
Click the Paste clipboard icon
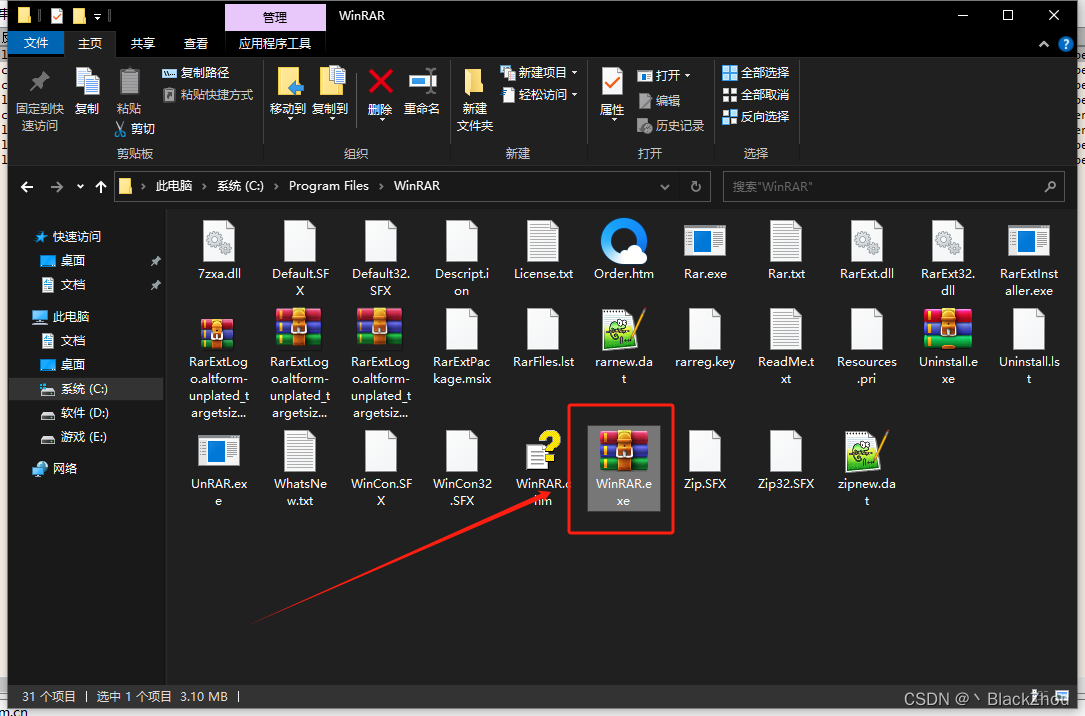[x=129, y=82]
